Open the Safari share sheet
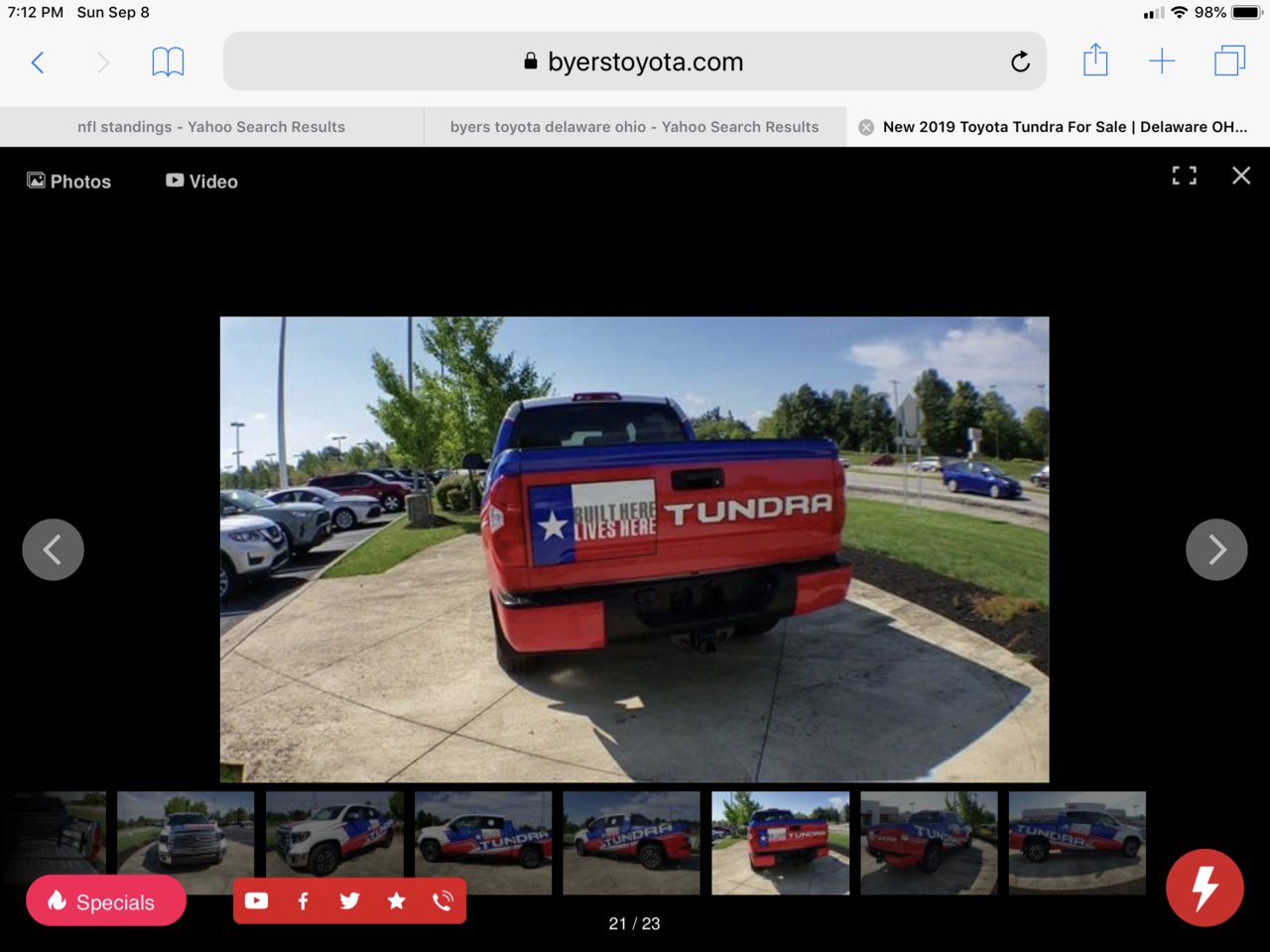The height and width of the screenshot is (952, 1270). point(1095,60)
